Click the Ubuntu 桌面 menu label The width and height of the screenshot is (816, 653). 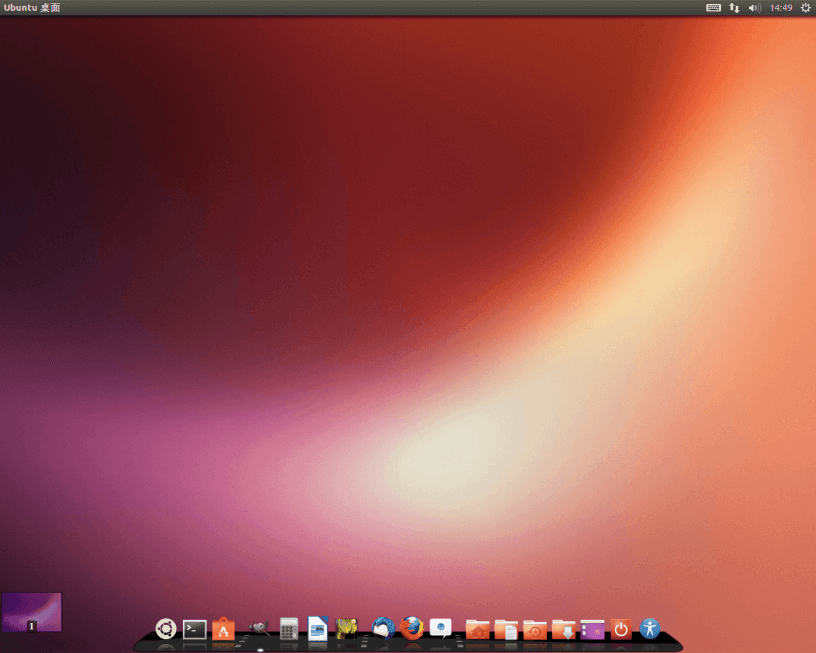(x=28, y=8)
